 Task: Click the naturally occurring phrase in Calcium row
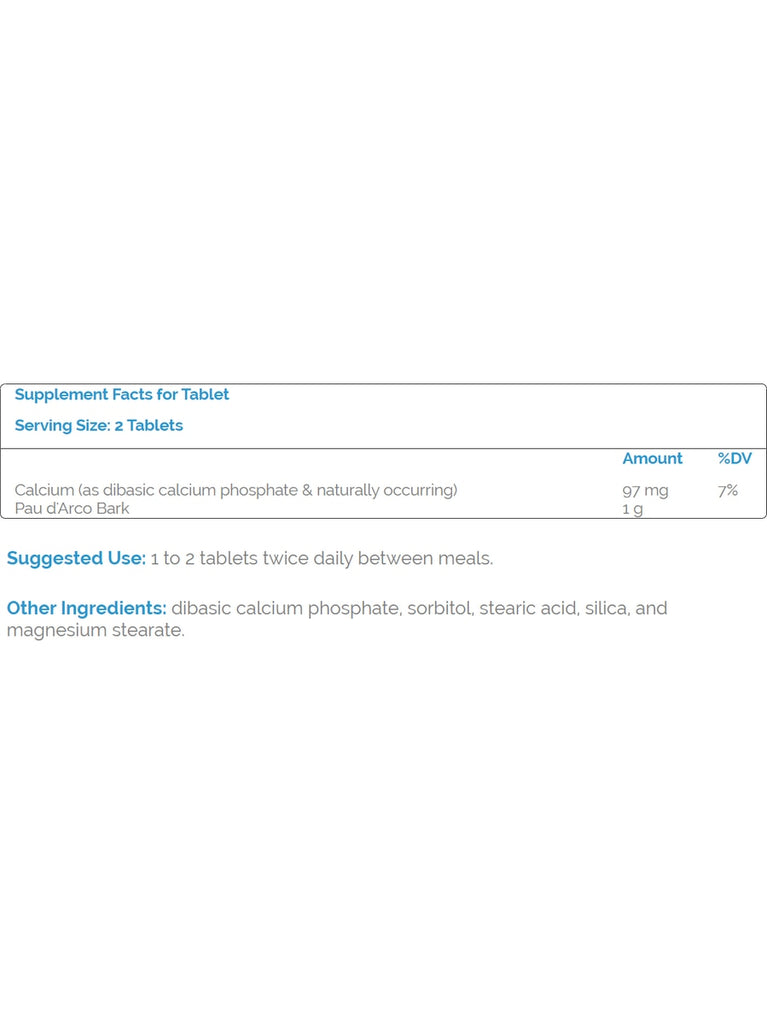click(385, 490)
